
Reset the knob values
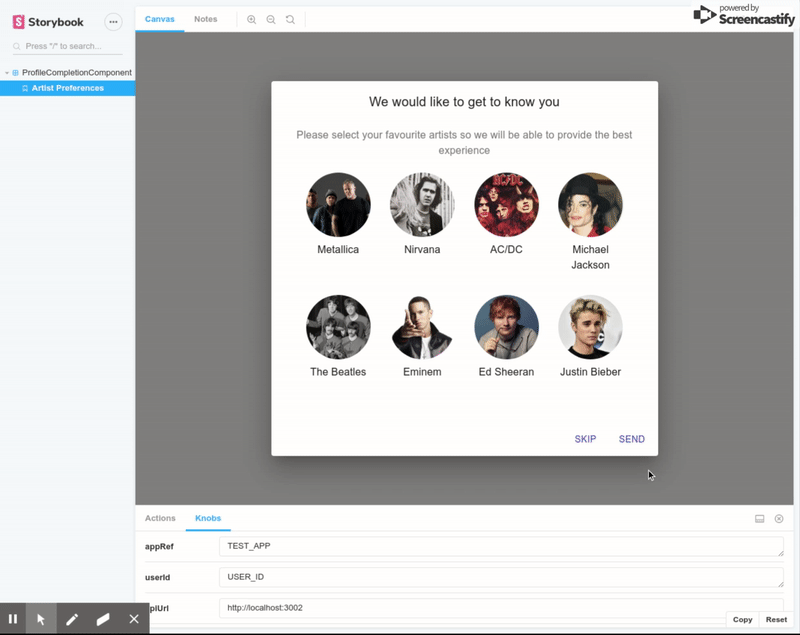(x=776, y=619)
